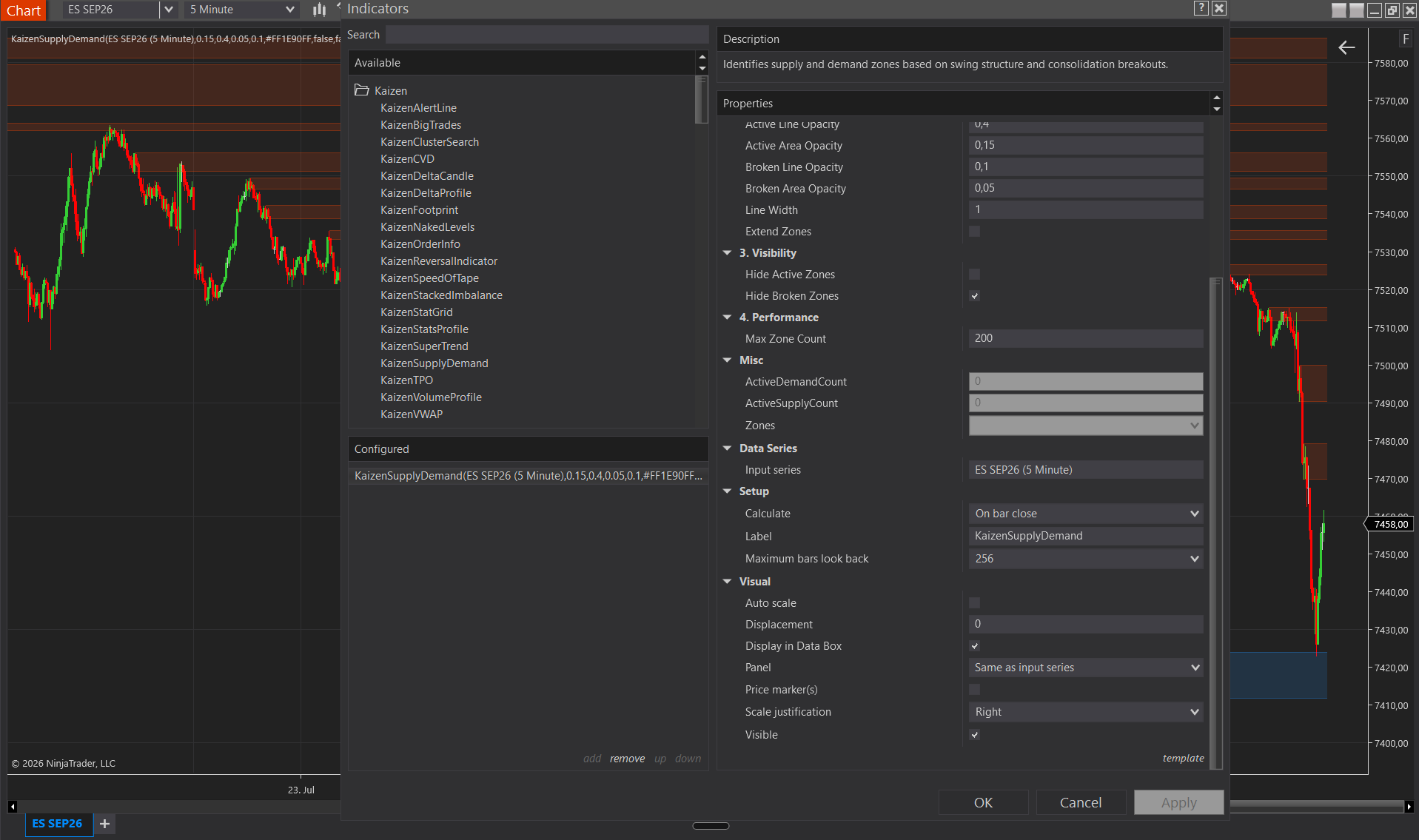Collapse the Visual section

(728, 582)
